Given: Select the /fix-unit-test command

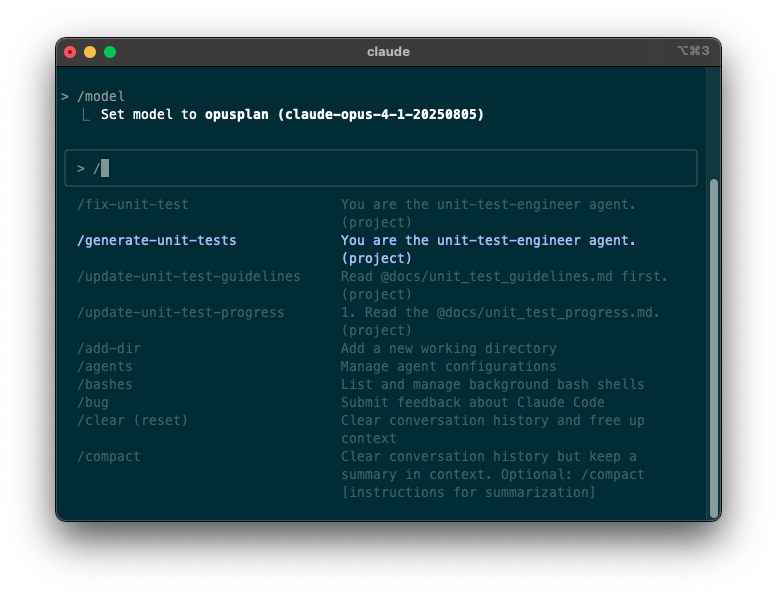Looking at the screenshot, I should coord(133,205).
